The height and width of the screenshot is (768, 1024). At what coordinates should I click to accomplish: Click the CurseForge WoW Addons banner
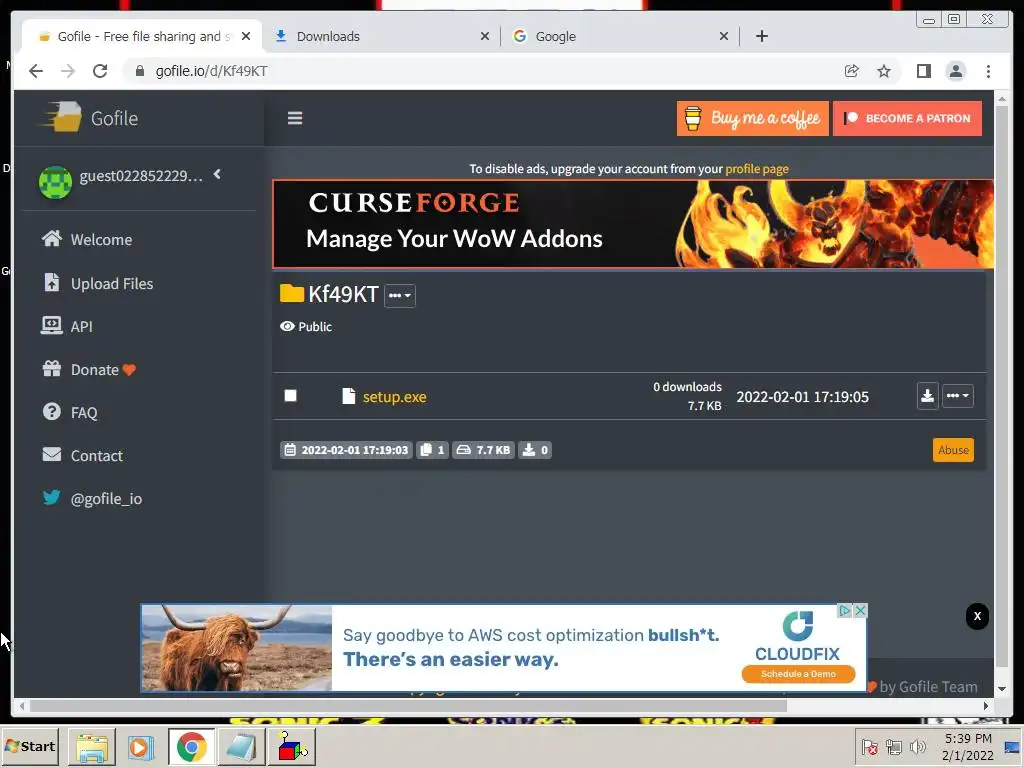tap(633, 224)
